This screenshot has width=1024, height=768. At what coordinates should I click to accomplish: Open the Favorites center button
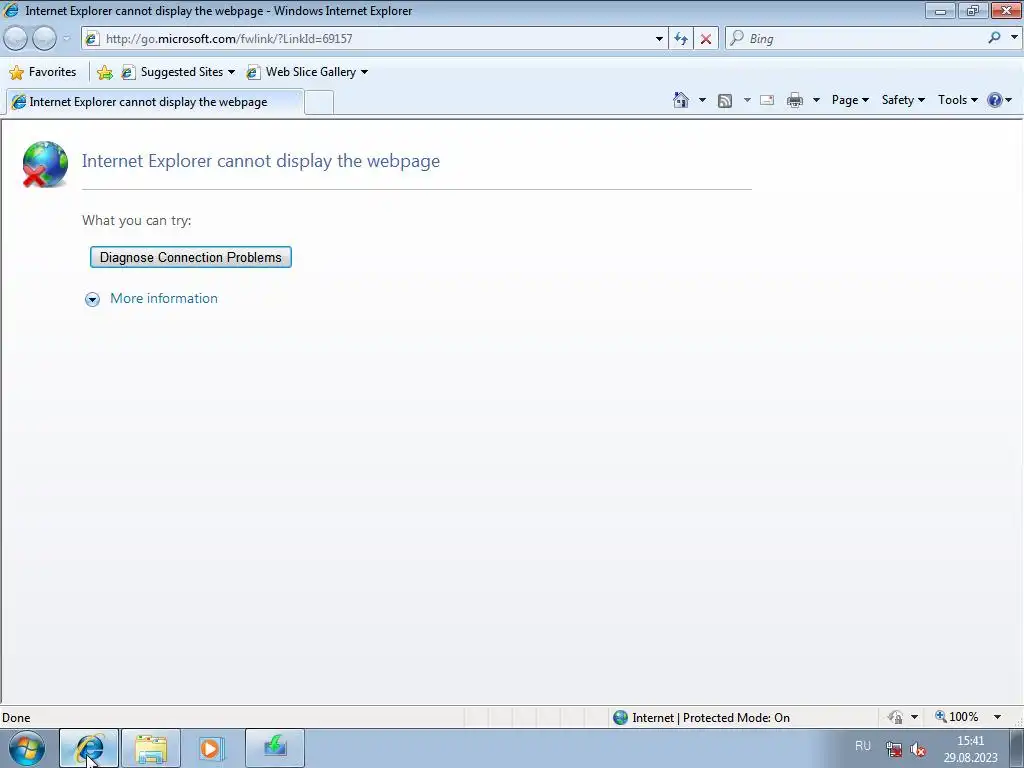pyautogui.click(x=43, y=72)
